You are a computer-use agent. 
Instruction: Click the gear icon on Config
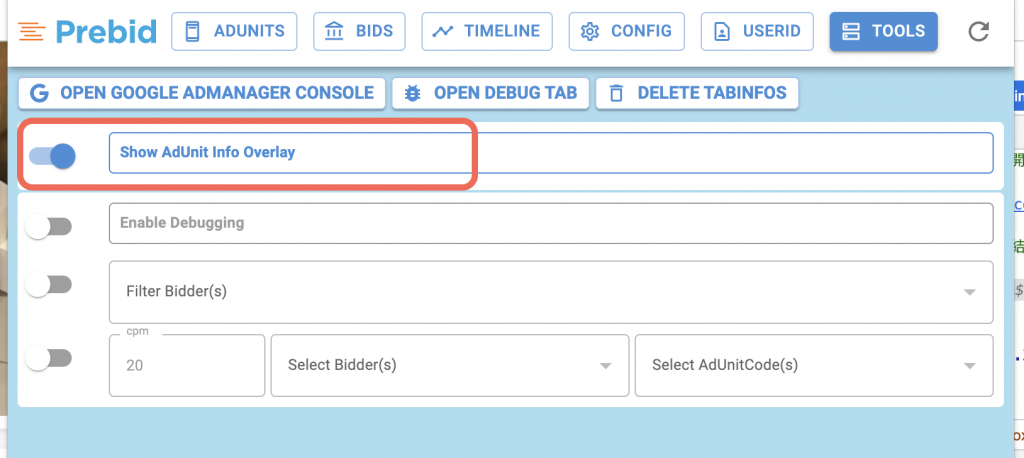(x=590, y=31)
